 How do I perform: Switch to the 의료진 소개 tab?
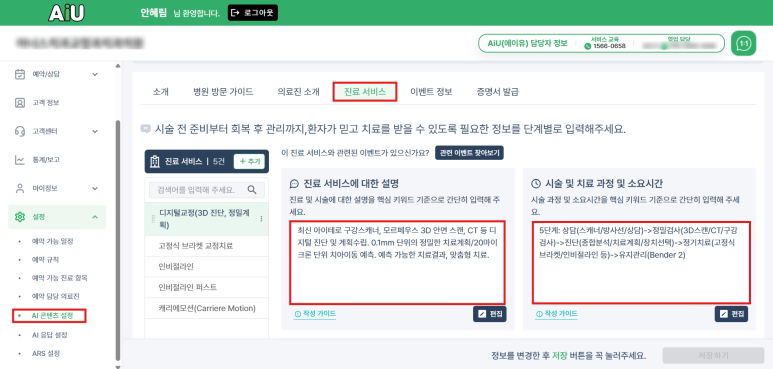(298, 92)
